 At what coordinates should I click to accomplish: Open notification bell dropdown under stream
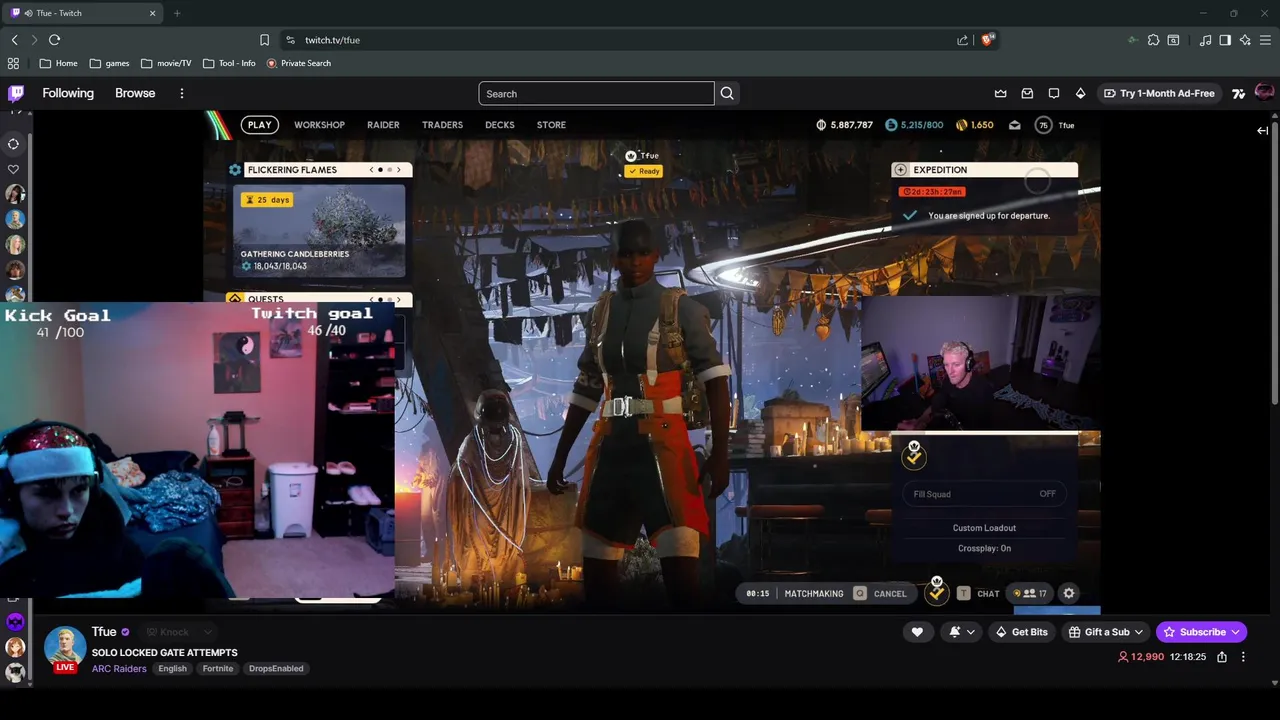961,632
